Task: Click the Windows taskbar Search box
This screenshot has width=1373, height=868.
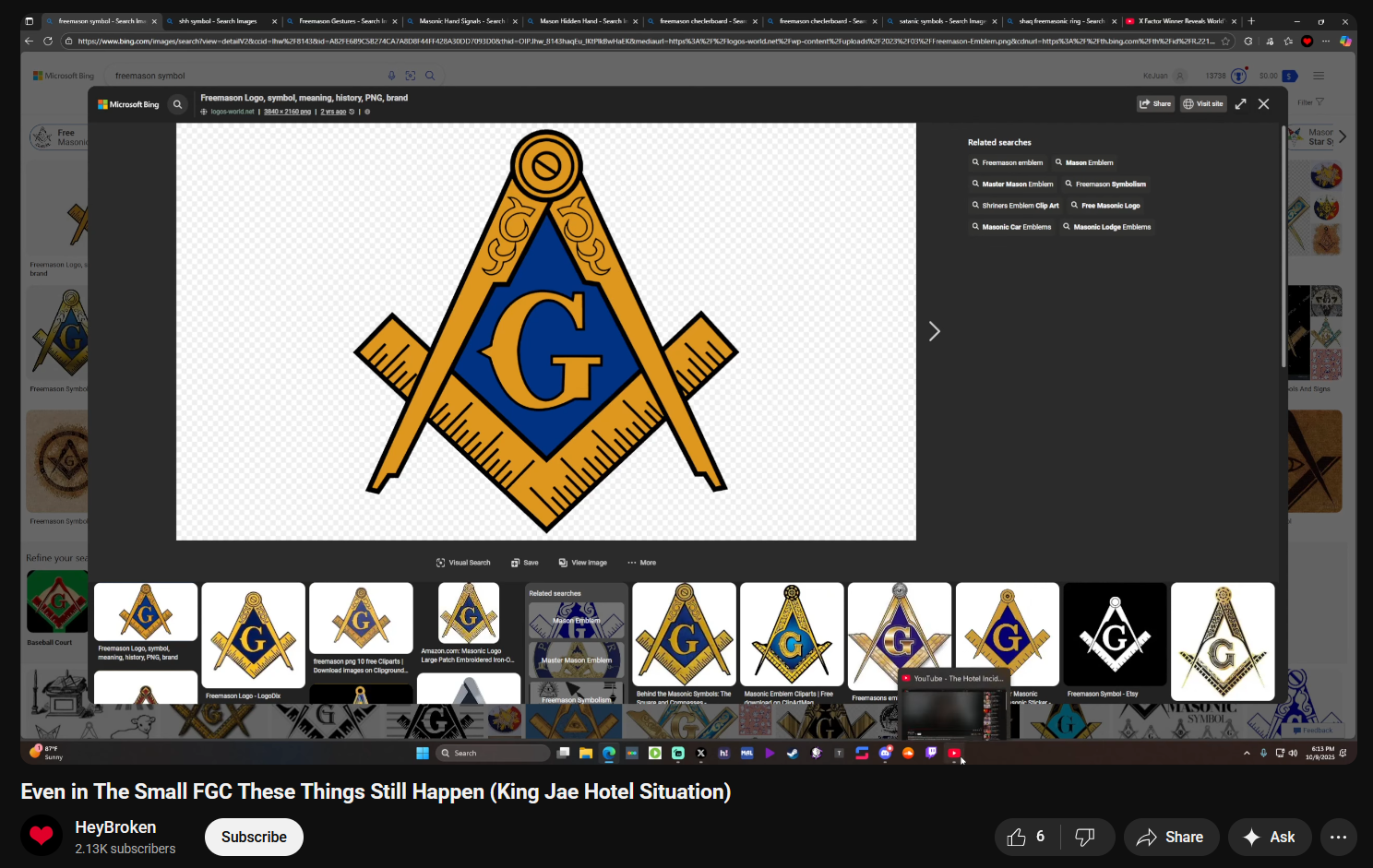Action: point(494,753)
